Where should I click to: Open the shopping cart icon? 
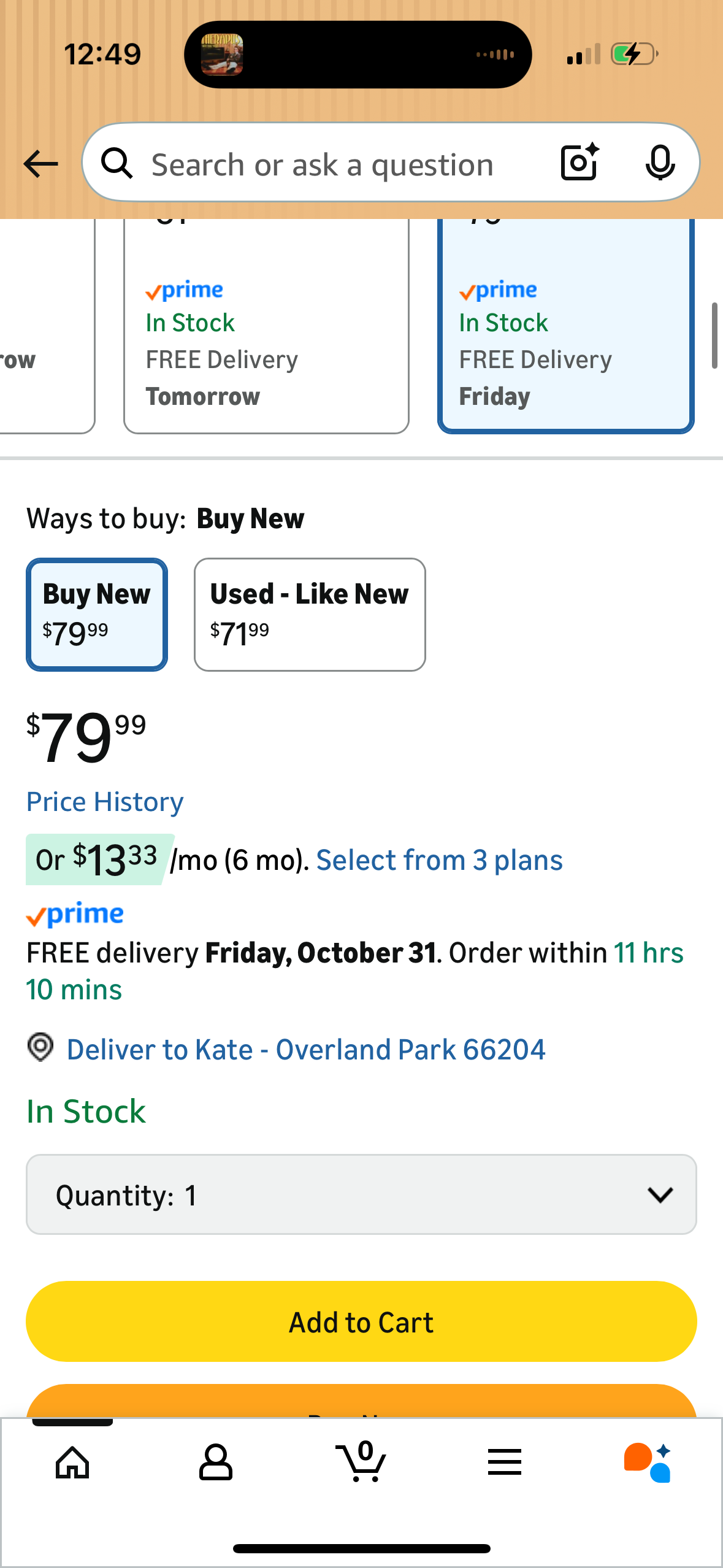(362, 1462)
